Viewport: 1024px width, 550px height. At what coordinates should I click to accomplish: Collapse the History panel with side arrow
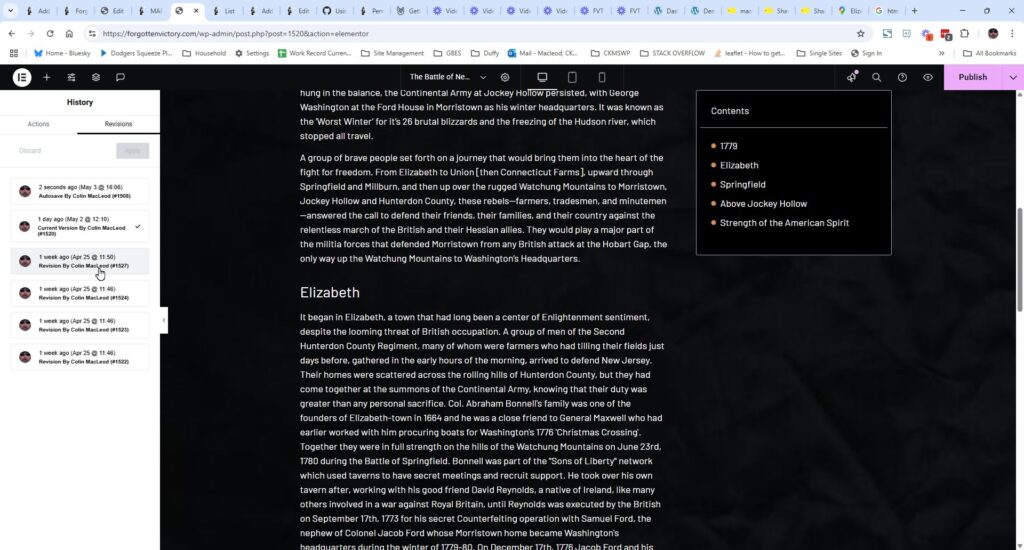163,320
